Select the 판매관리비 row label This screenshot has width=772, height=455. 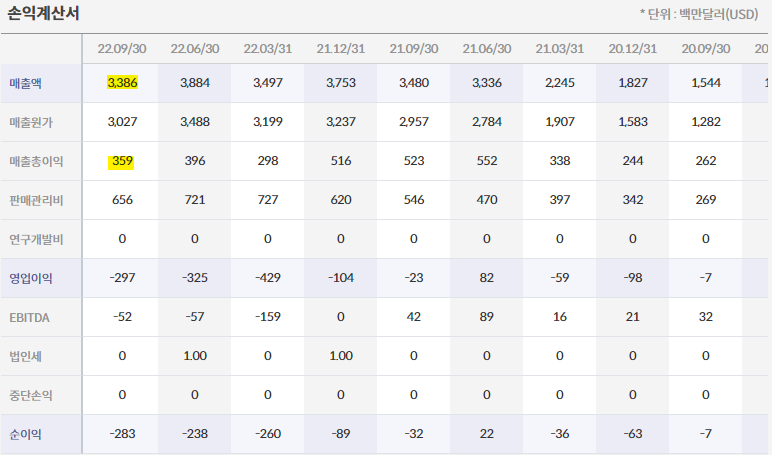click(x=36, y=200)
